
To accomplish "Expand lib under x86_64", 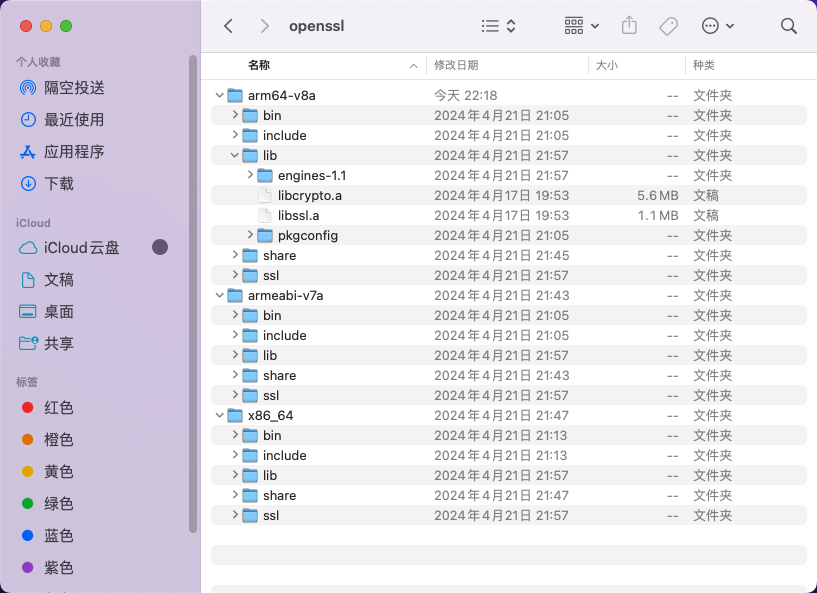I will [x=235, y=475].
